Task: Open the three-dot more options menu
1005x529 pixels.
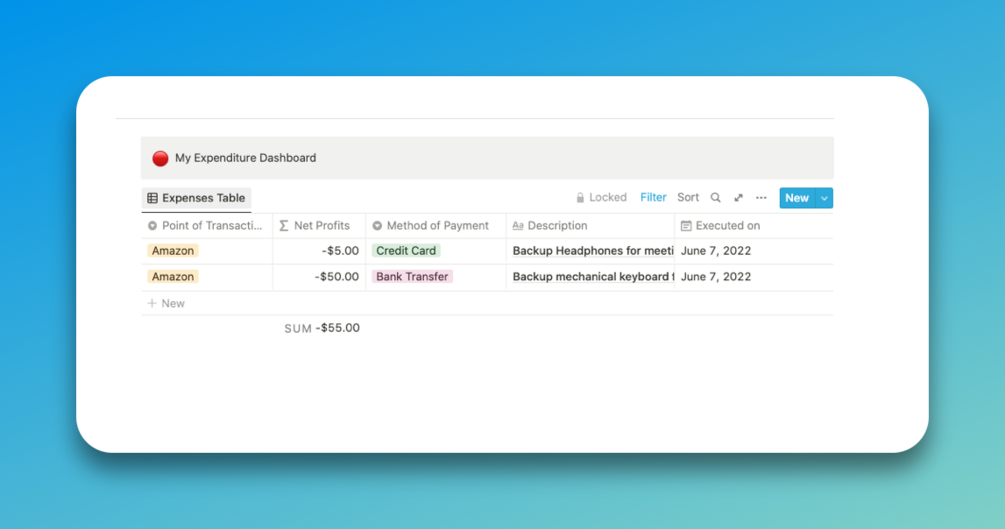Action: (x=761, y=198)
